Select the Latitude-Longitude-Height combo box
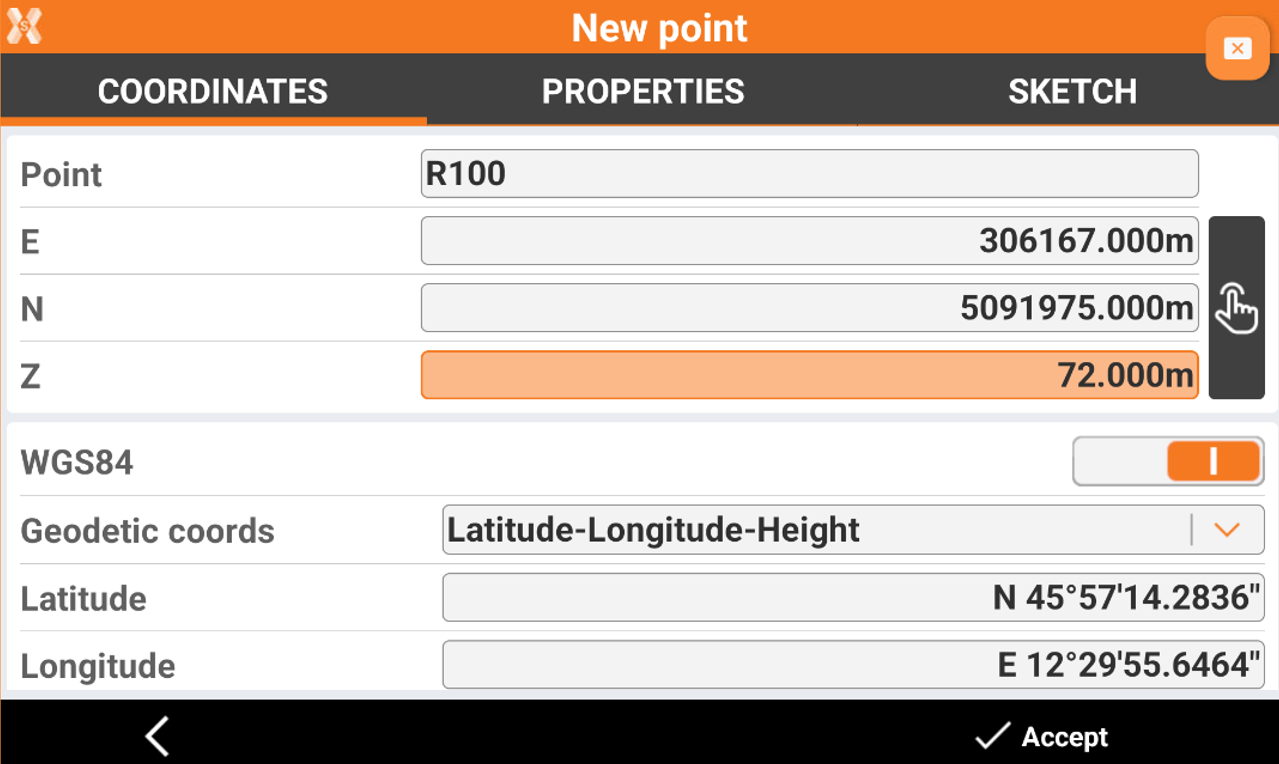The height and width of the screenshot is (764, 1279). (815, 530)
